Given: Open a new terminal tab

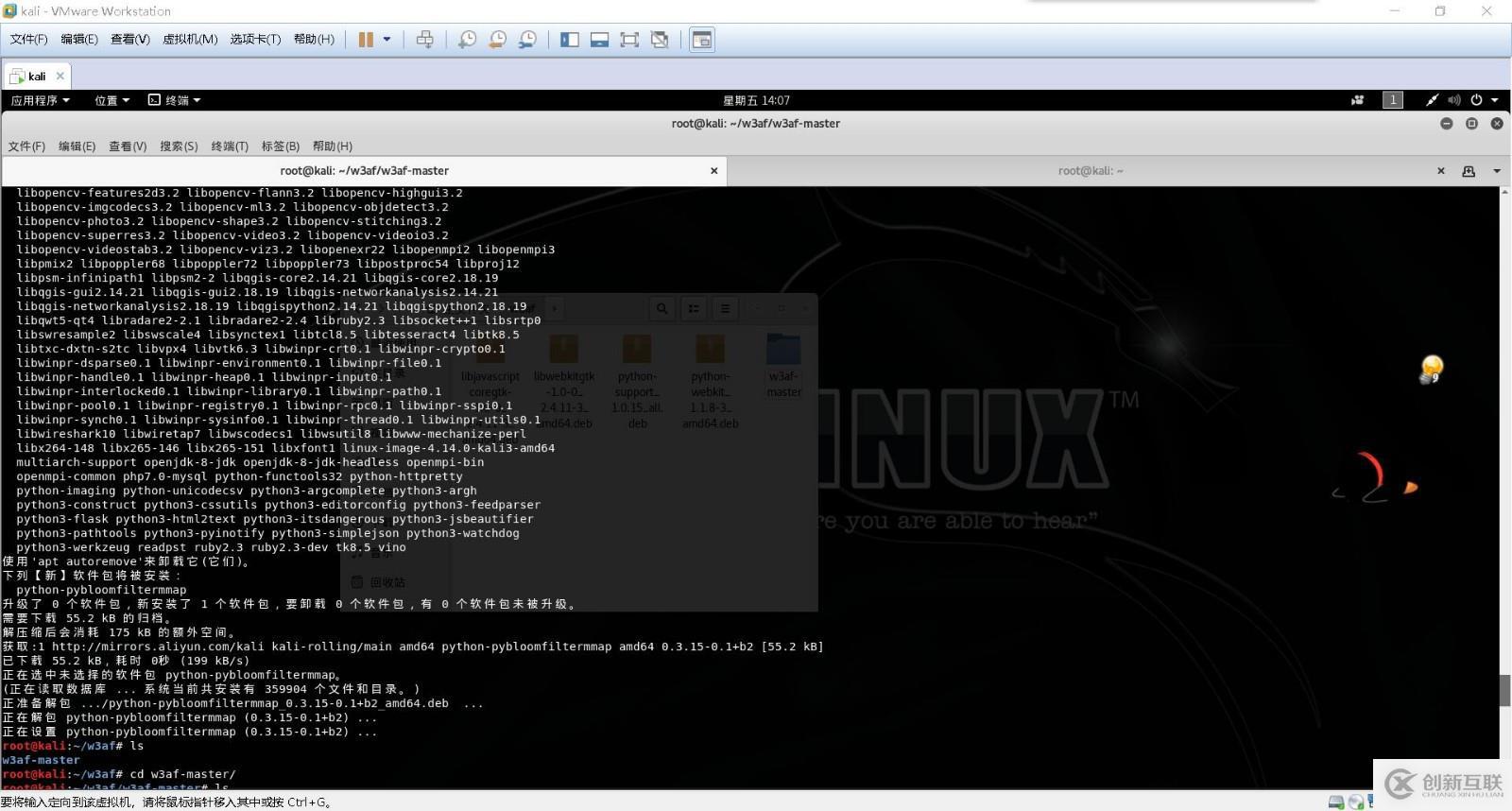Looking at the screenshot, I should 1469,171.
